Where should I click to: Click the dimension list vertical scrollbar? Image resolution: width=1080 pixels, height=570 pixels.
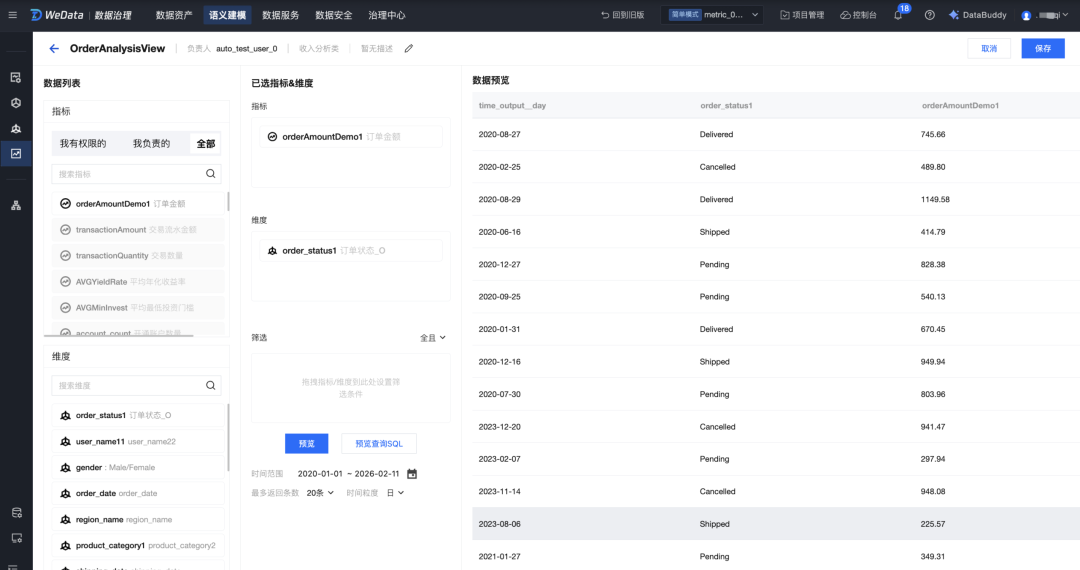tap(228, 437)
